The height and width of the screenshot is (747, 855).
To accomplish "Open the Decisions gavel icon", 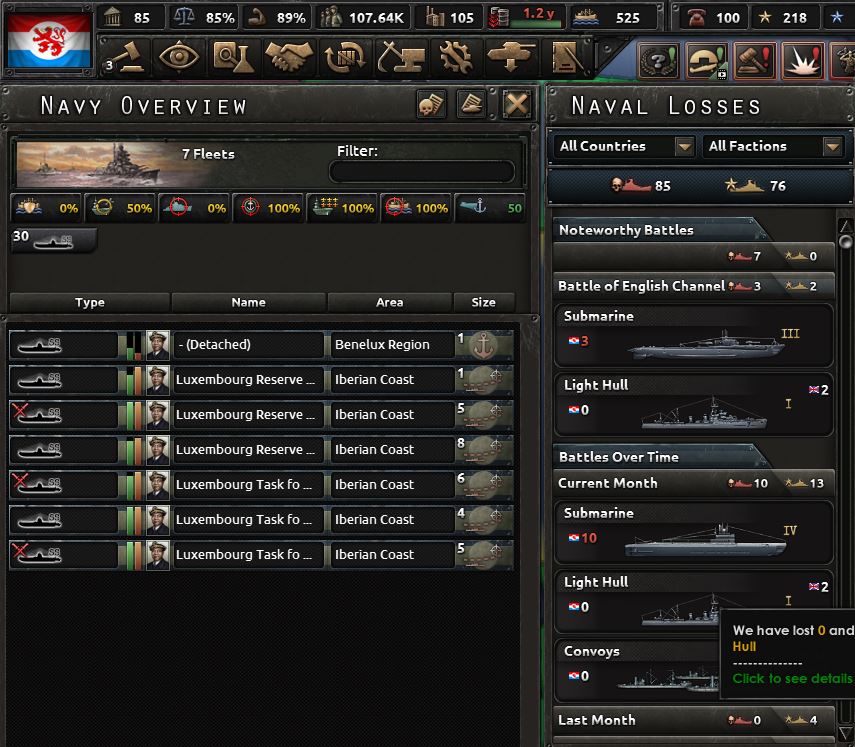I will tap(125, 57).
